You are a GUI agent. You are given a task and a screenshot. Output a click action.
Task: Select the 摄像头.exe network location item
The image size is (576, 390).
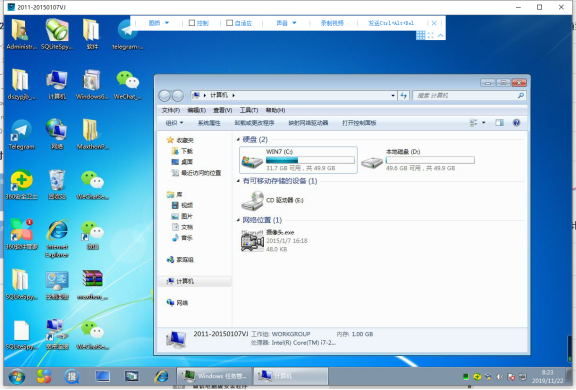[274, 241]
